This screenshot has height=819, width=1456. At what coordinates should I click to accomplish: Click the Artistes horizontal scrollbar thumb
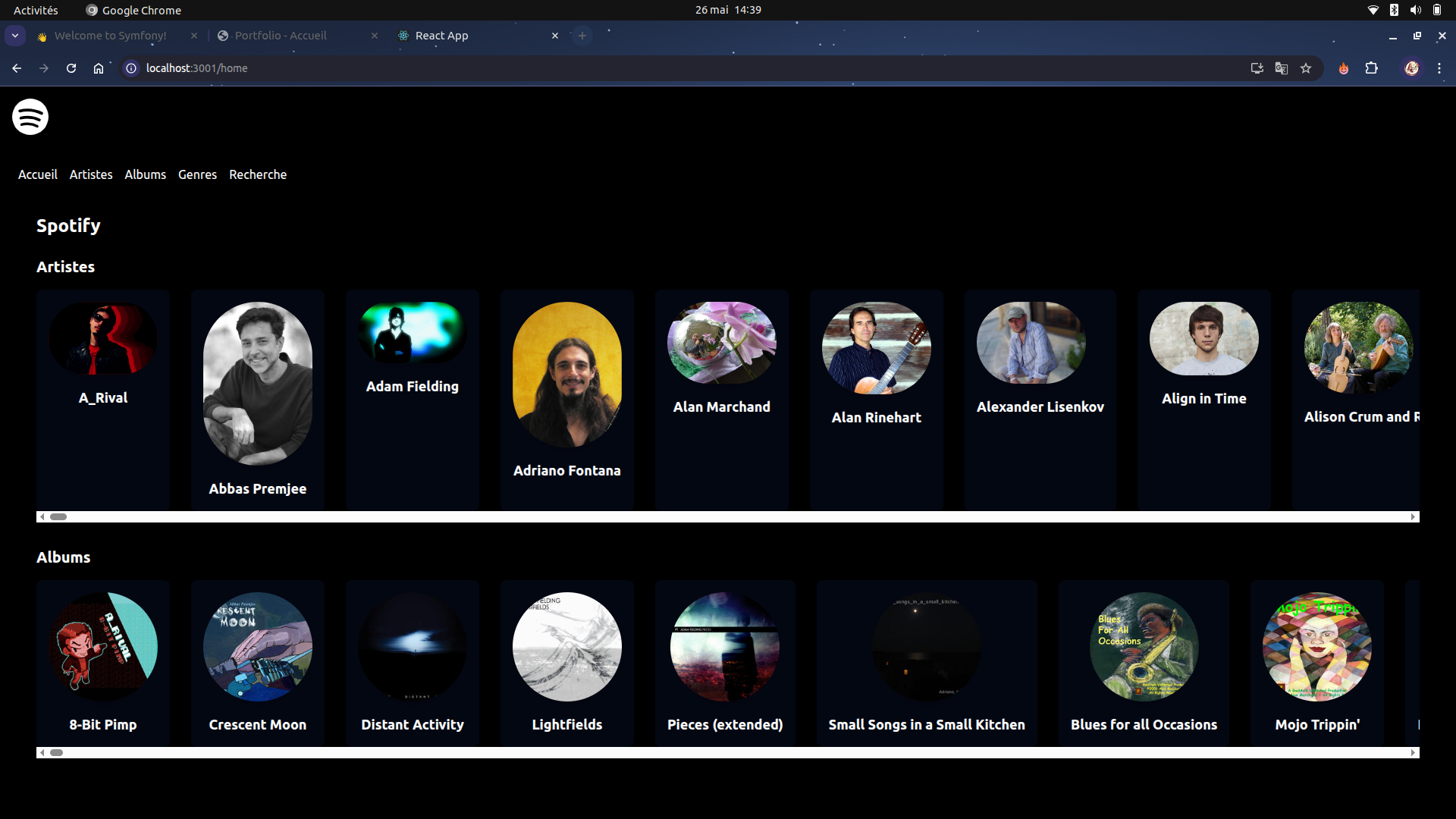58,517
